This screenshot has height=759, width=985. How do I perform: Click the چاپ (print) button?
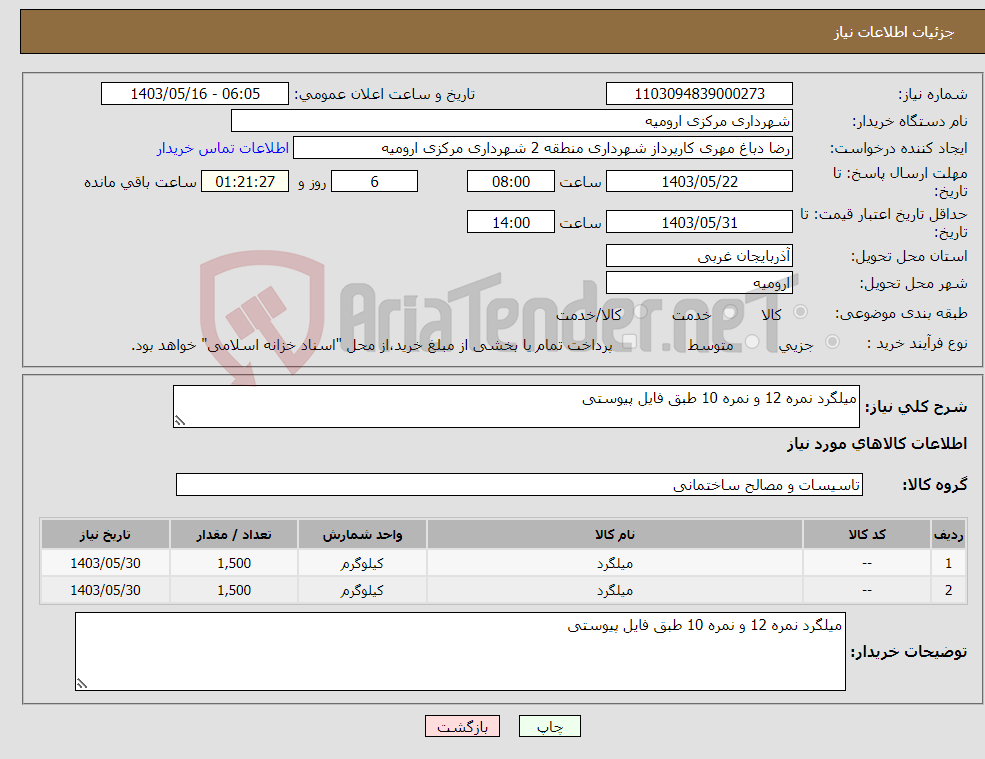(x=550, y=726)
